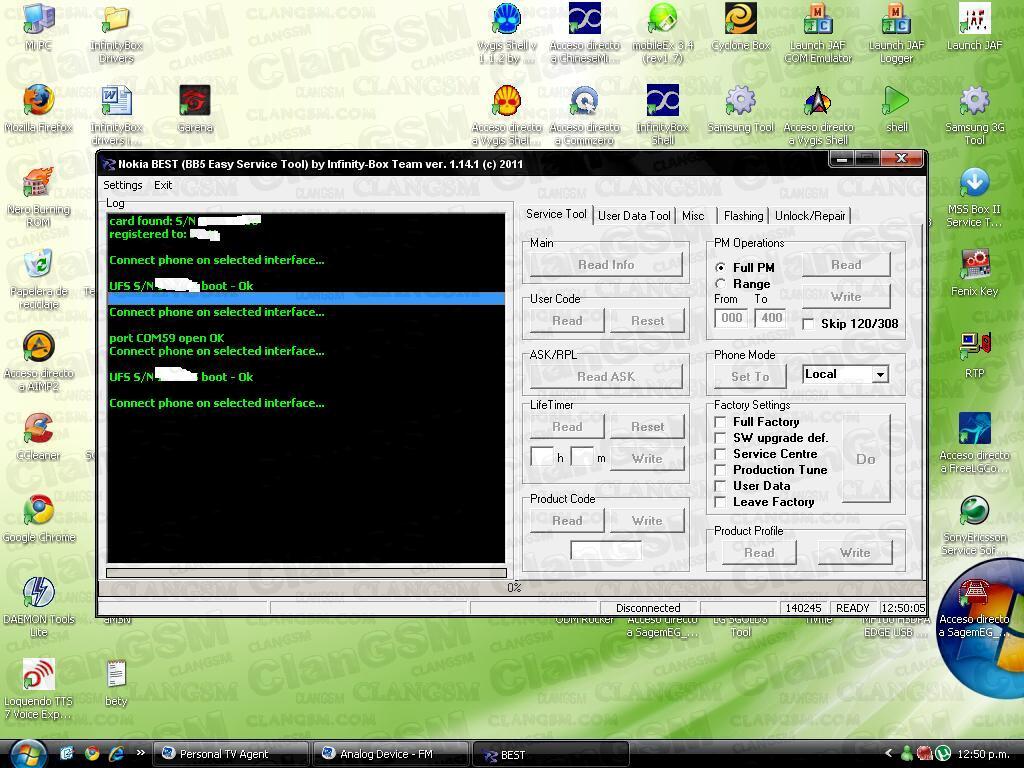Click the PM range To field
Viewport: 1024px width, 768px height.
[771, 318]
